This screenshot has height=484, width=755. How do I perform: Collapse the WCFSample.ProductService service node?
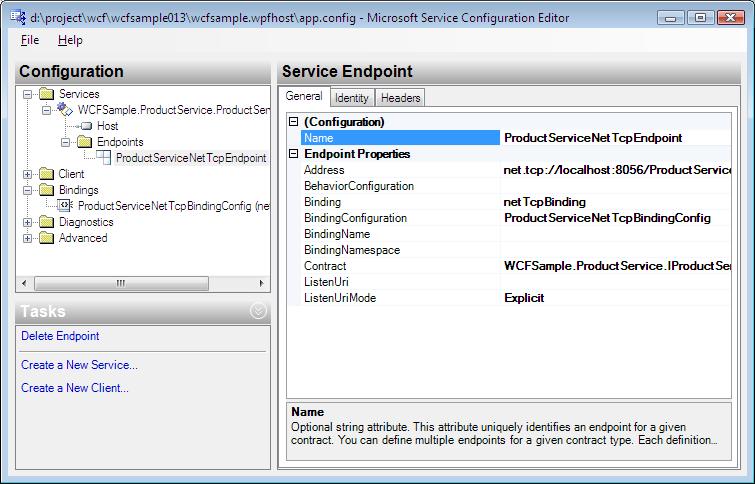click(47, 110)
